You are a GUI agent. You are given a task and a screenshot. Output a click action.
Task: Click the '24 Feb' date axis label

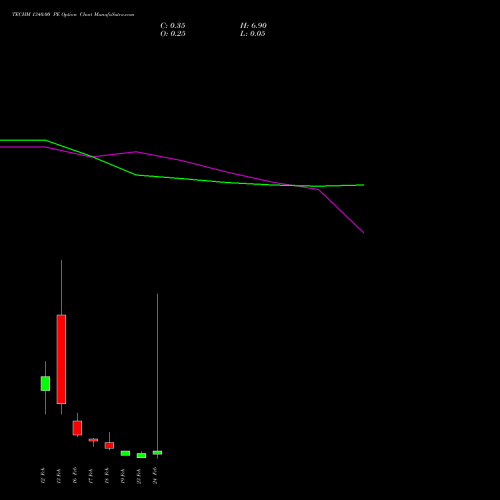click(x=155, y=476)
